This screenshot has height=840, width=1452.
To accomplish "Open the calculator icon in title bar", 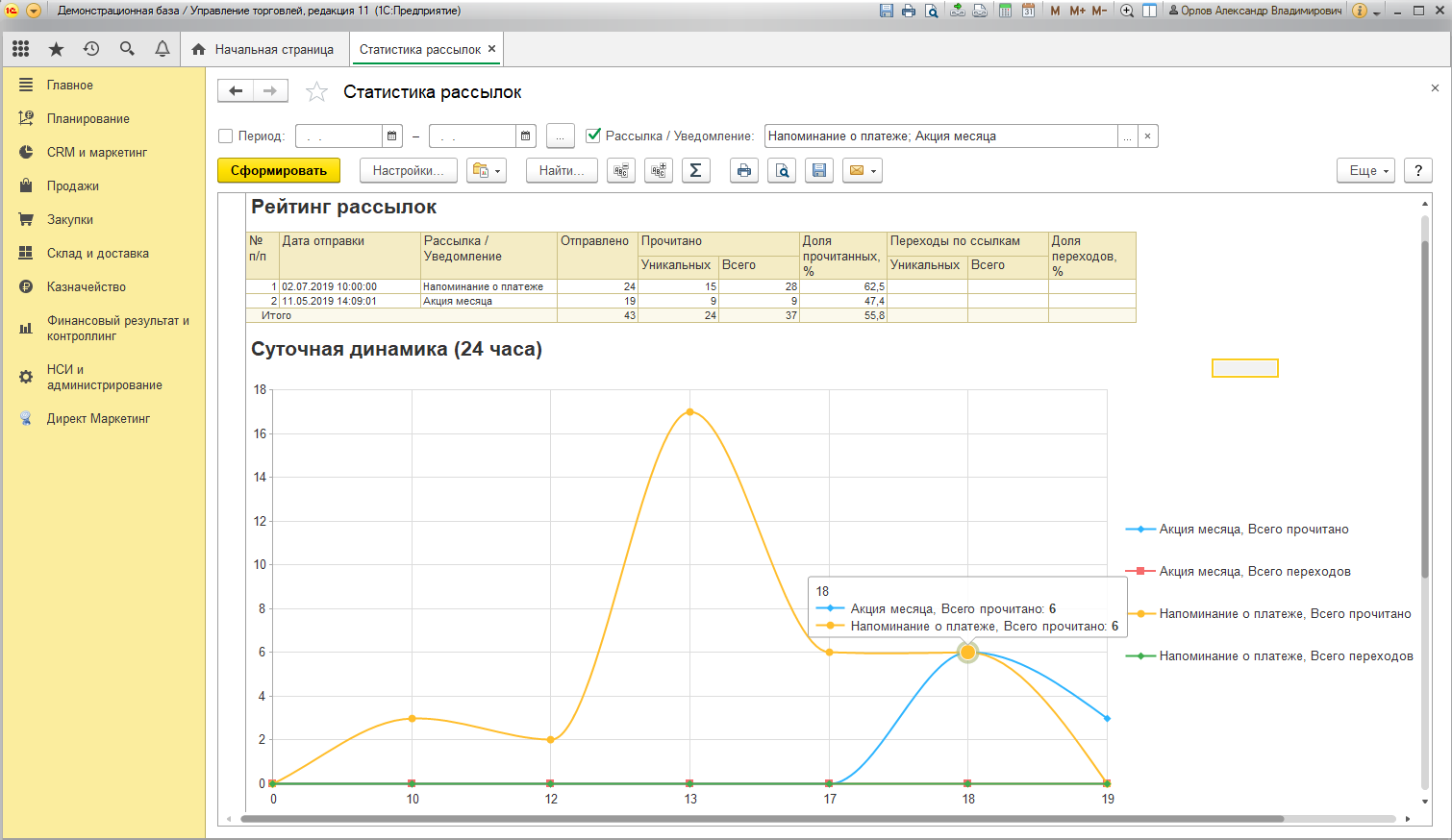I will coord(1005,11).
